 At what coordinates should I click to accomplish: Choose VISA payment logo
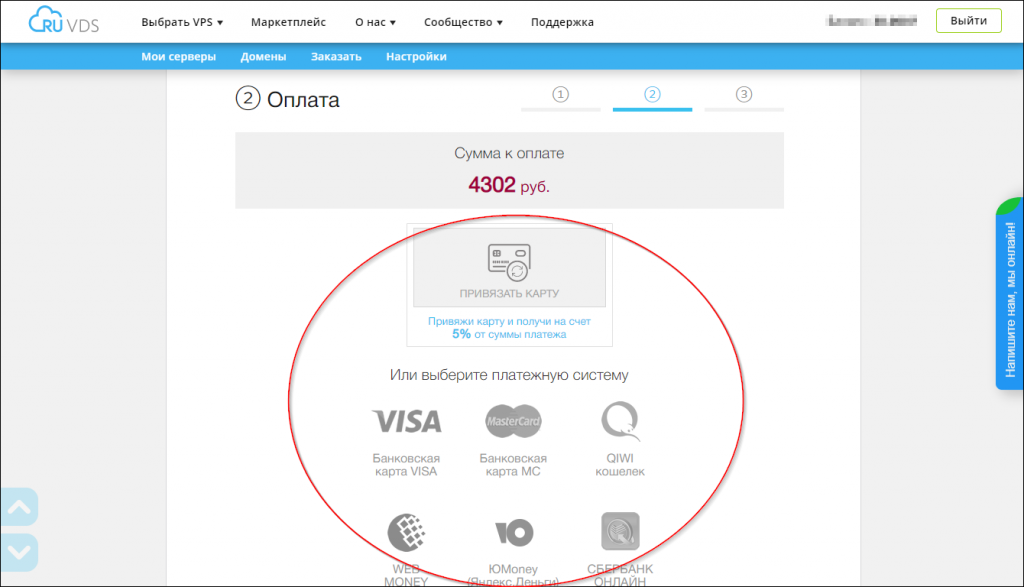(x=406, y=421)
